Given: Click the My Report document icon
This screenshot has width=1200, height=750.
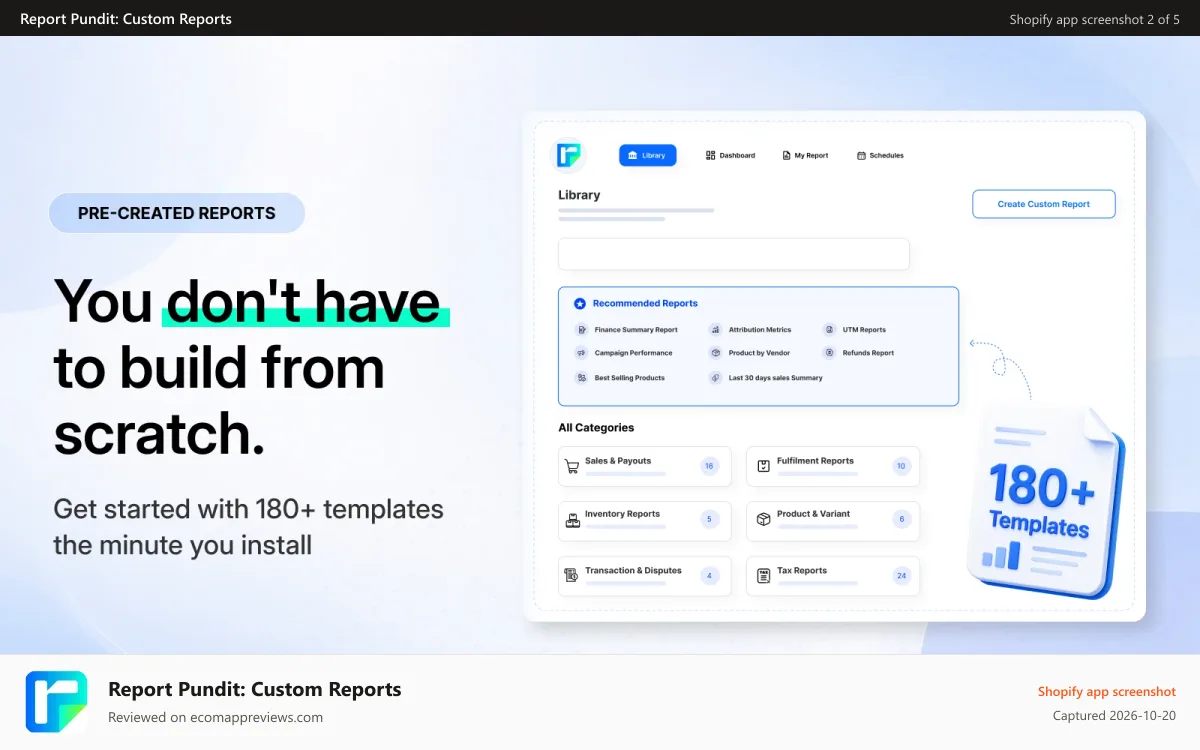Looking at the screenshot, I should pyautogui.click(x=786, y=155).
